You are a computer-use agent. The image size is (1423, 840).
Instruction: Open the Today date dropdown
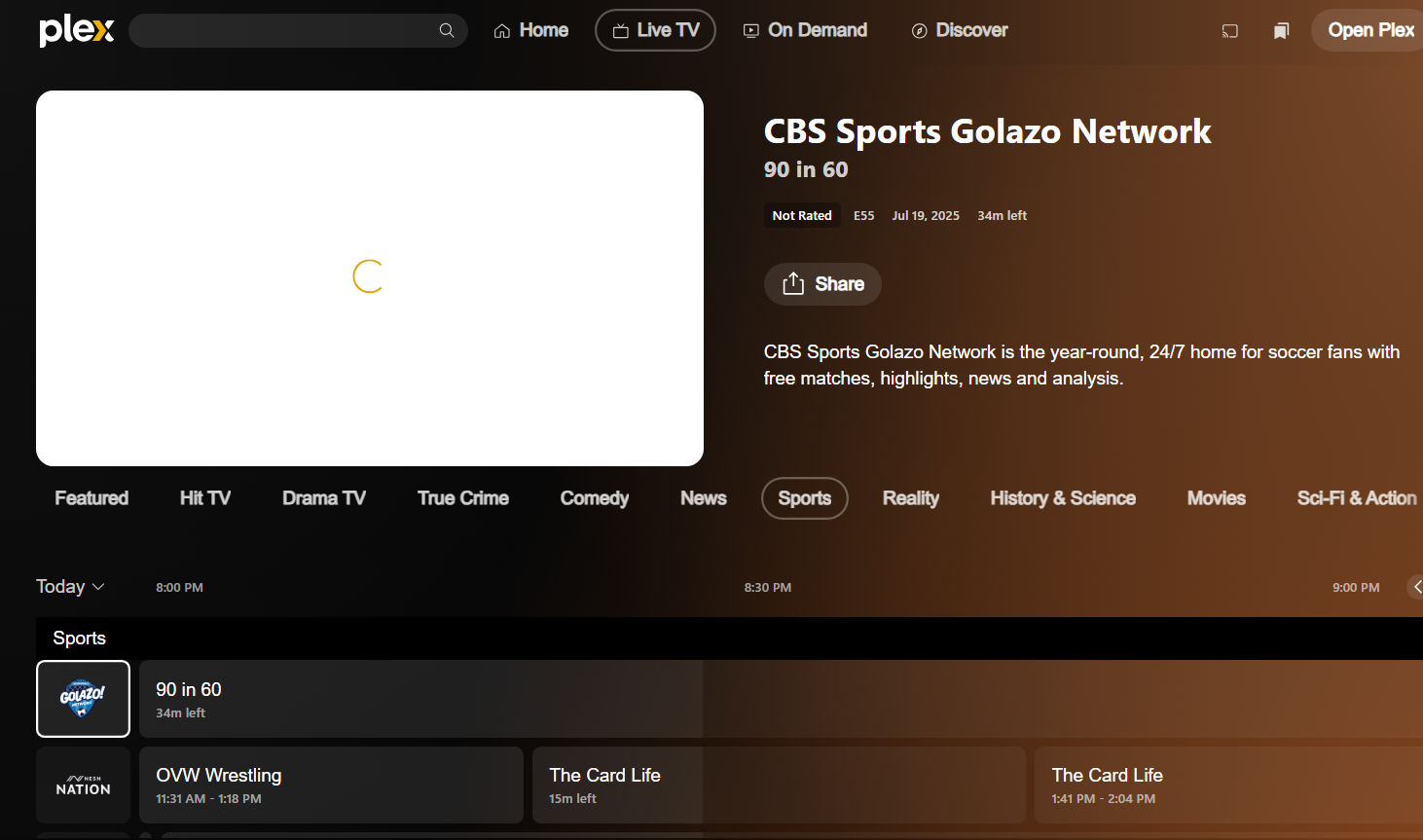click(x=69, y=586)
